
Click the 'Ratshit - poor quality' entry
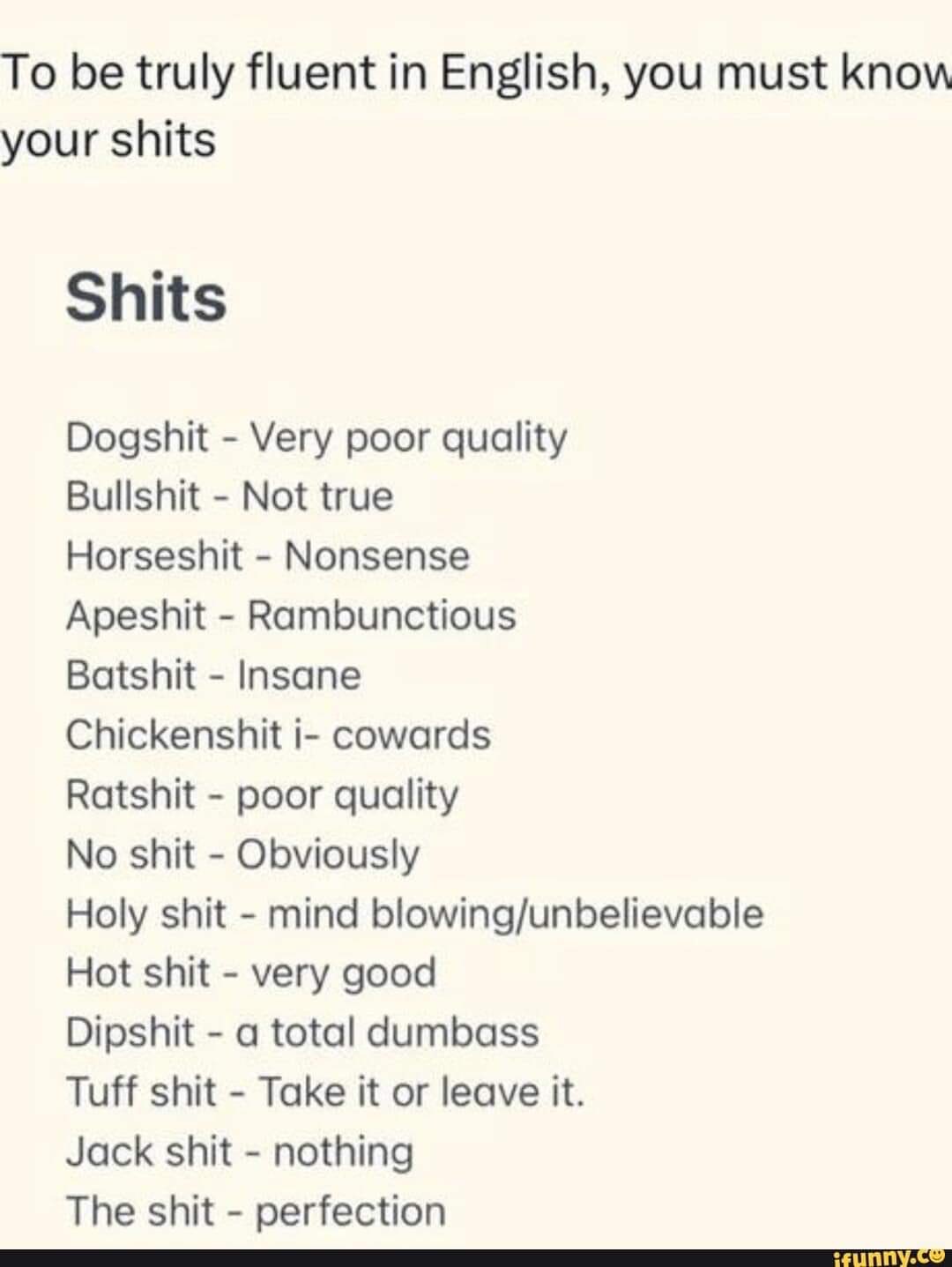262,795
